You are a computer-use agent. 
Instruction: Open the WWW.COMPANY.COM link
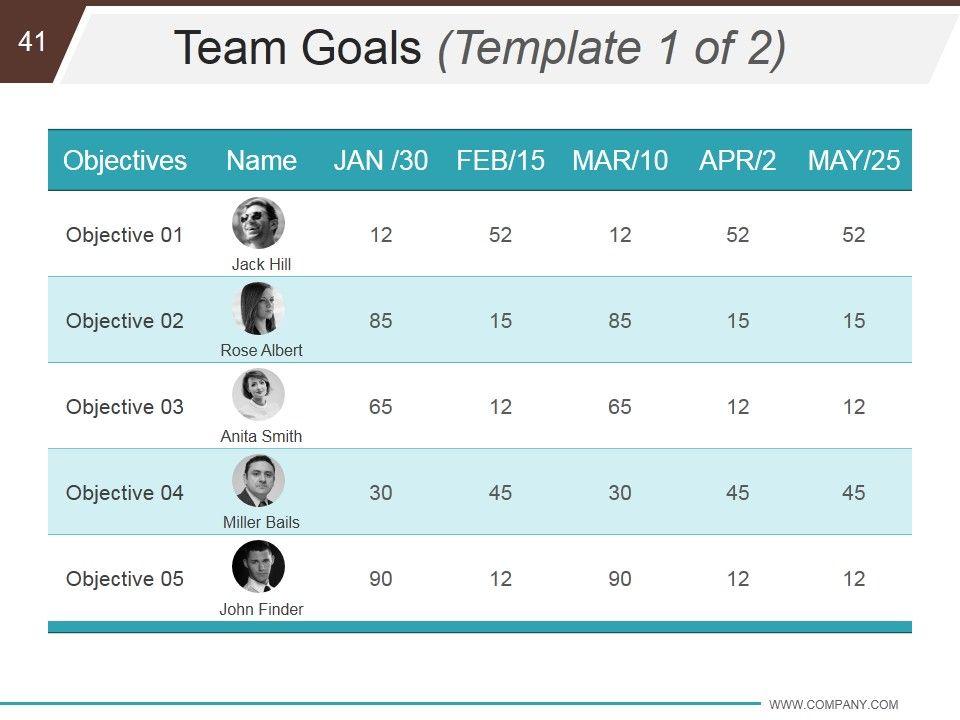click(833, 705)
